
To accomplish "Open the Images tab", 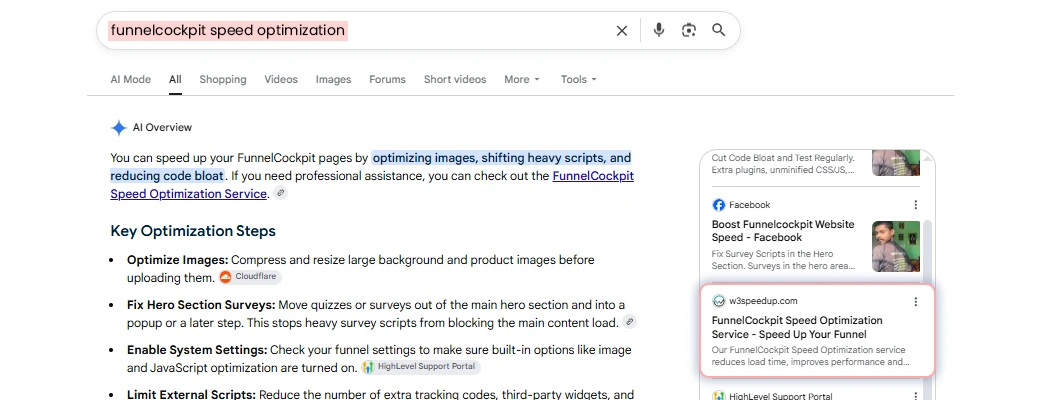I will pyautogui.click(x=334, y=80).
